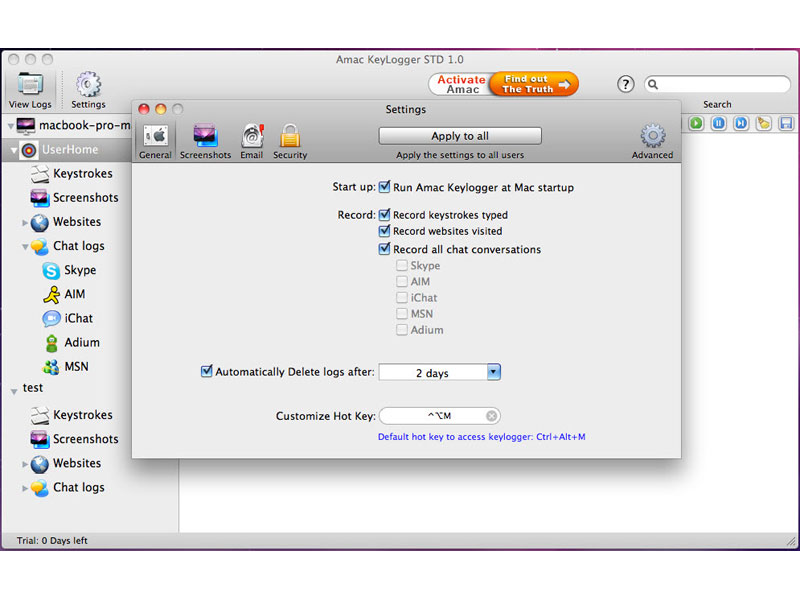The height and width of the screenshot is (600, 800).
Task: Click Activate Amac button
Action: (461, 84)
